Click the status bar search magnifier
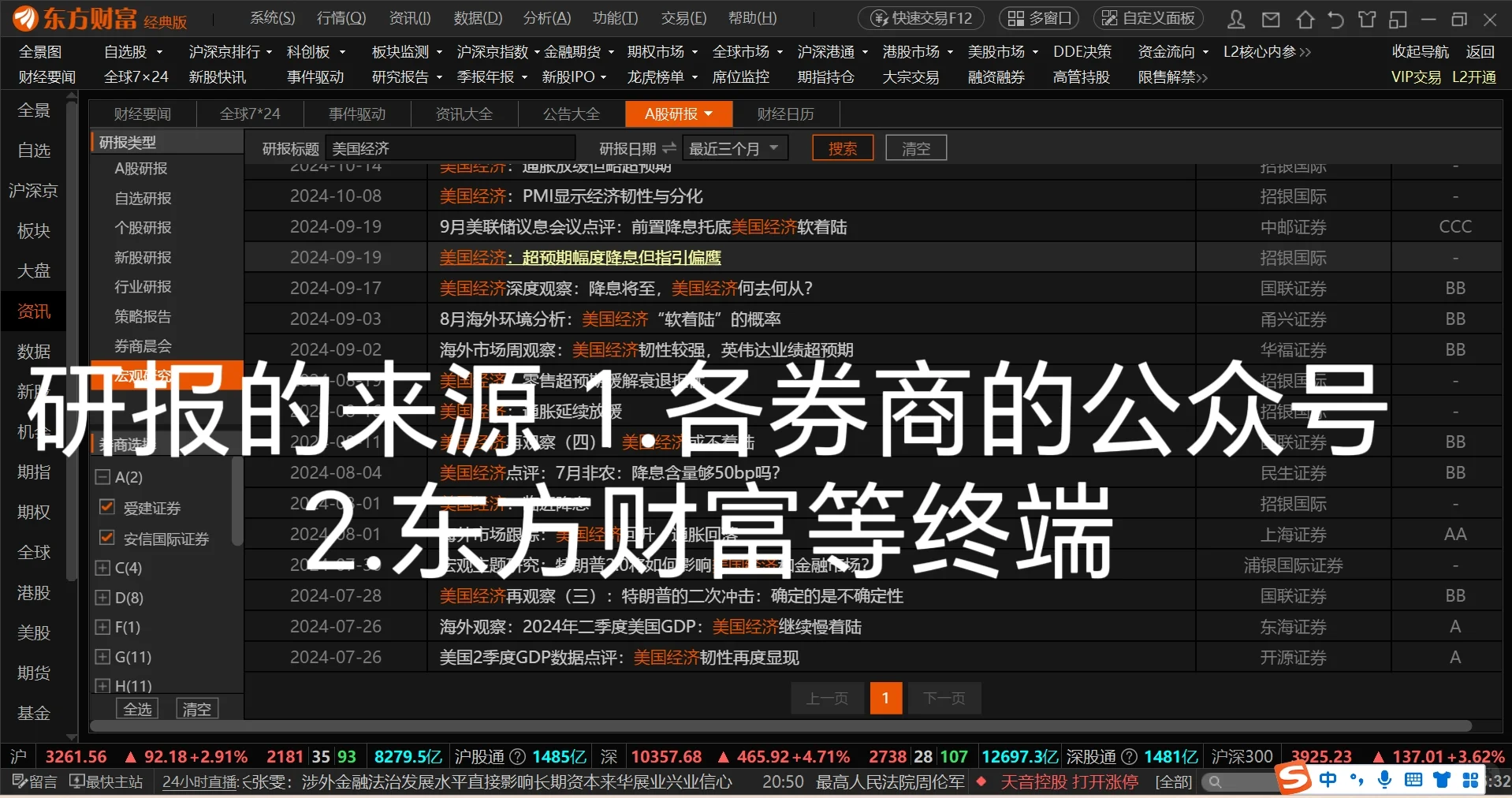This screenshot has height=798, width=1512. click(1215, 782)
